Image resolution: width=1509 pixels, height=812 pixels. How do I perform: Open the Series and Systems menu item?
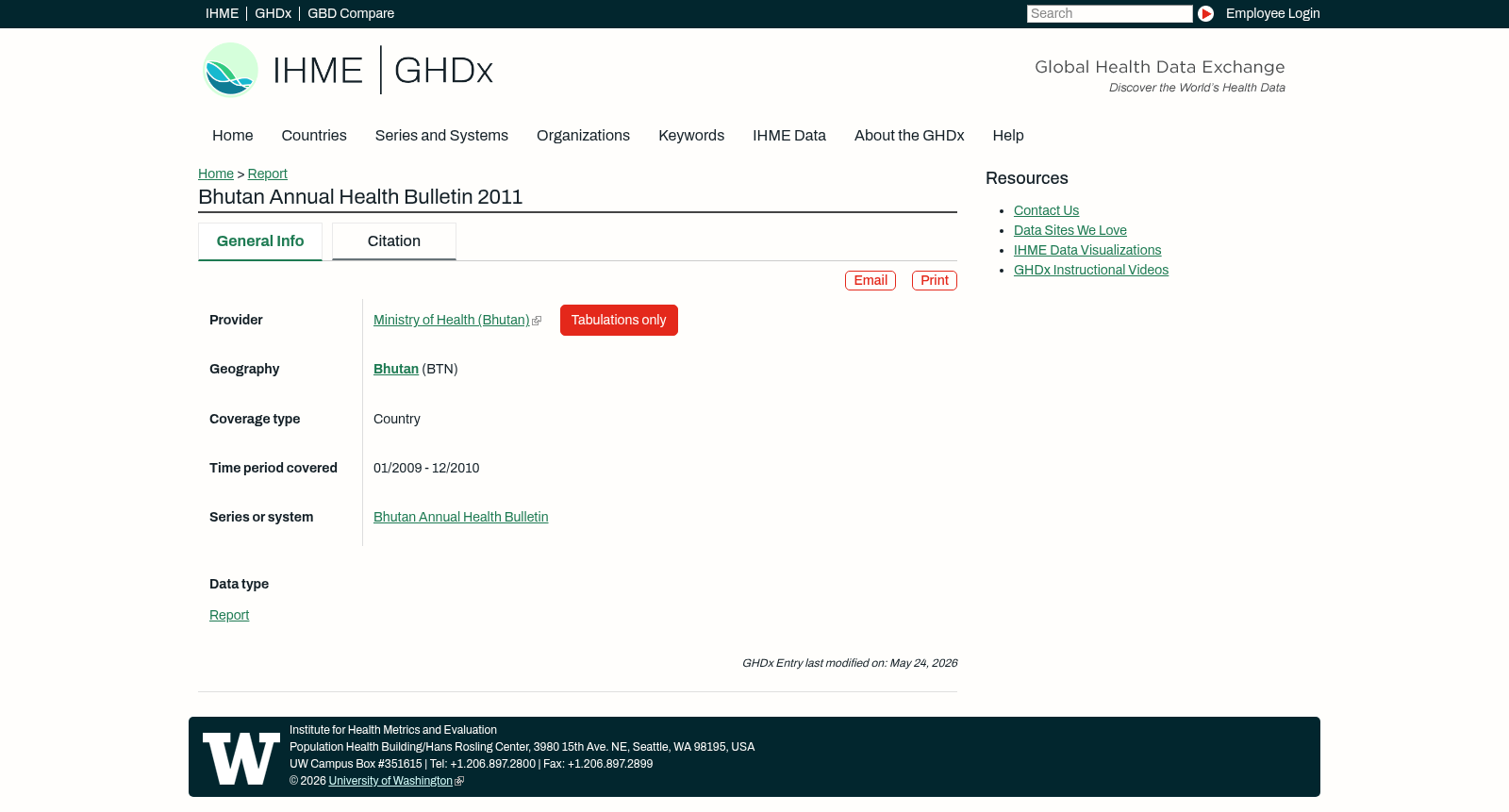441,136
